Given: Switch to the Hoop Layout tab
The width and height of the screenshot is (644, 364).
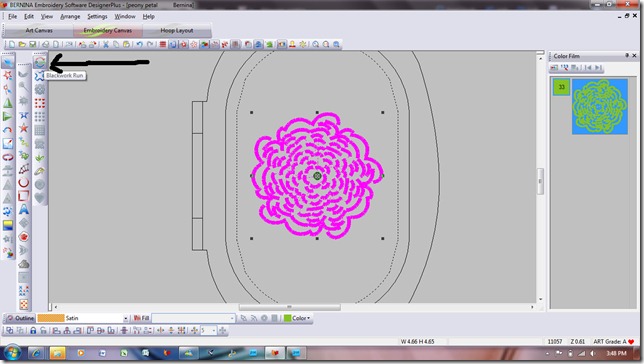Looking at the screenshot, I should pos(177,30).
